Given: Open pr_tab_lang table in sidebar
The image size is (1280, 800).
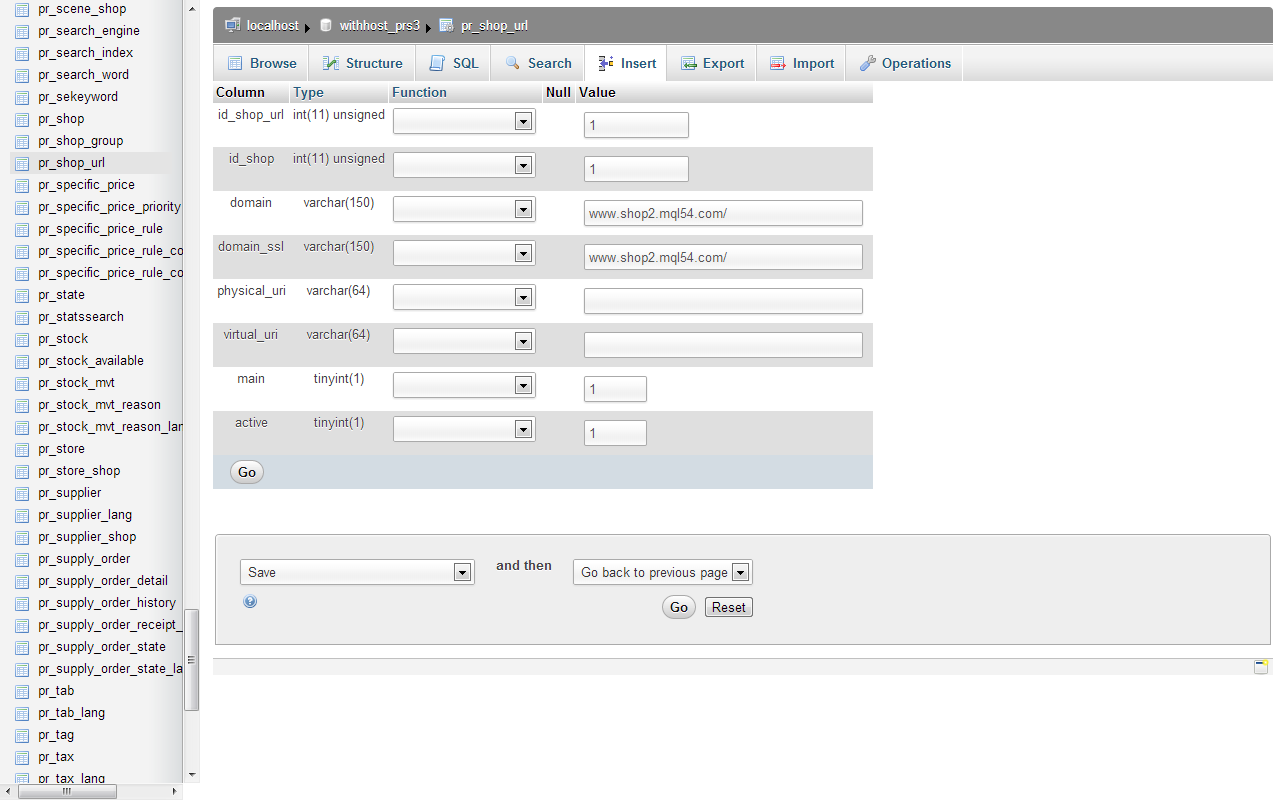Looking at the screenshot, I should tap(71, 713).
